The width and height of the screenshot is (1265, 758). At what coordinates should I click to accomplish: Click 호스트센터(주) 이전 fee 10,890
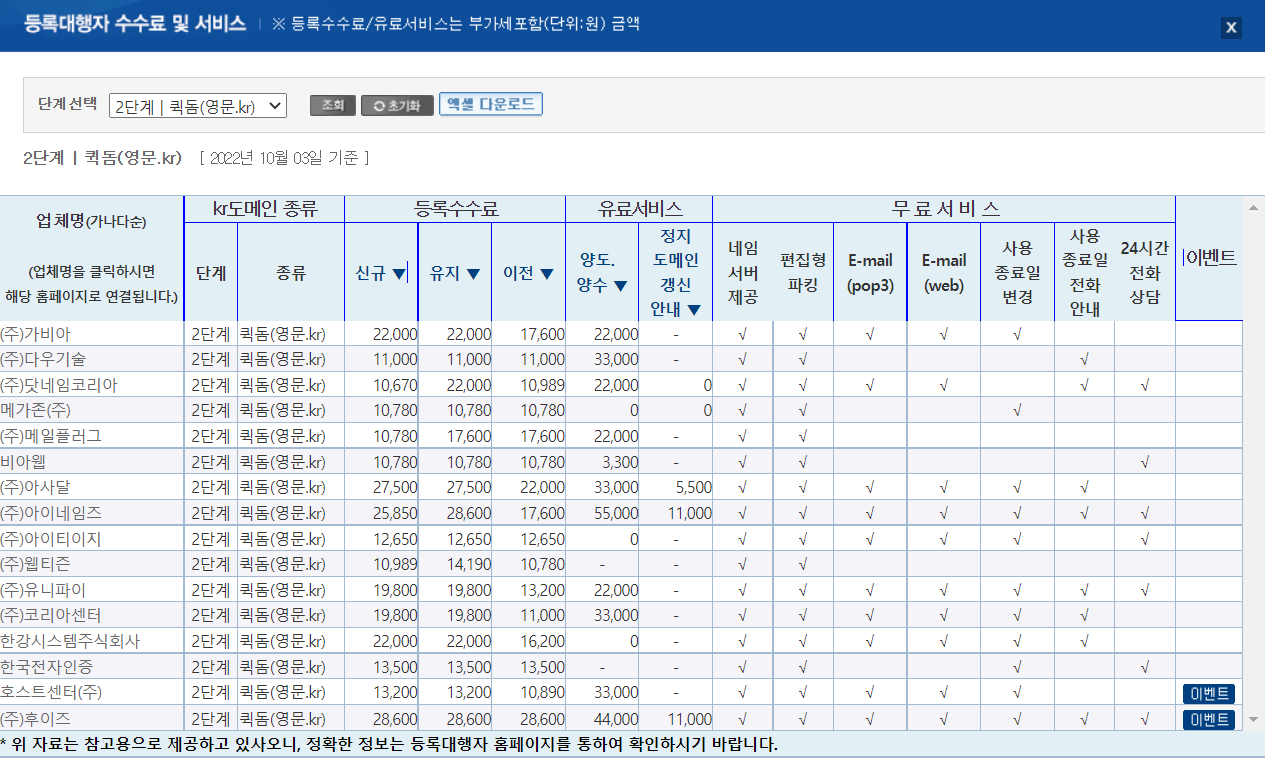pos(542,692)
